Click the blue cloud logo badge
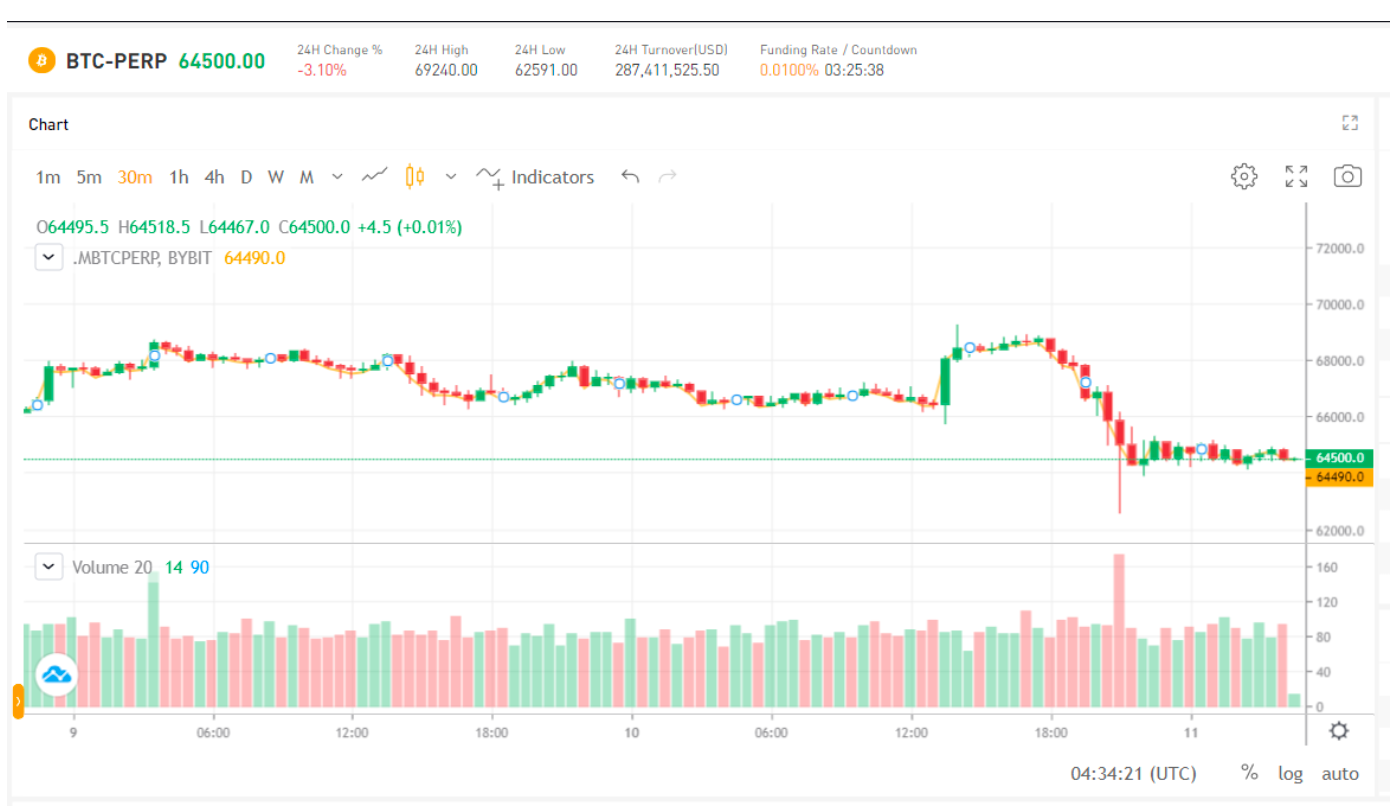The width and height of the screenshot is (1400, 812). (57, 675)
